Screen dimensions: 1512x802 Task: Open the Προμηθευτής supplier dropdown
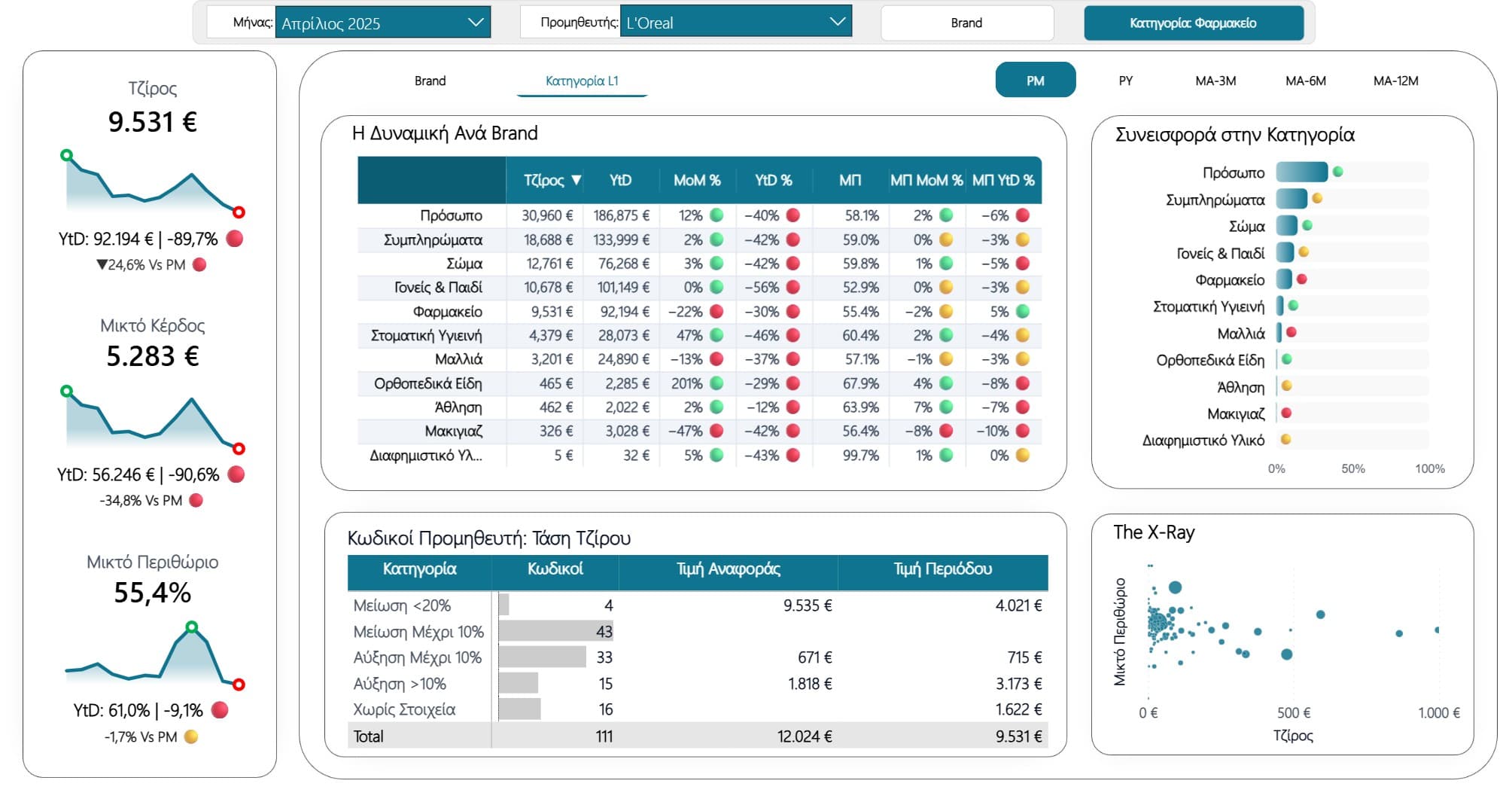[835, 22]
